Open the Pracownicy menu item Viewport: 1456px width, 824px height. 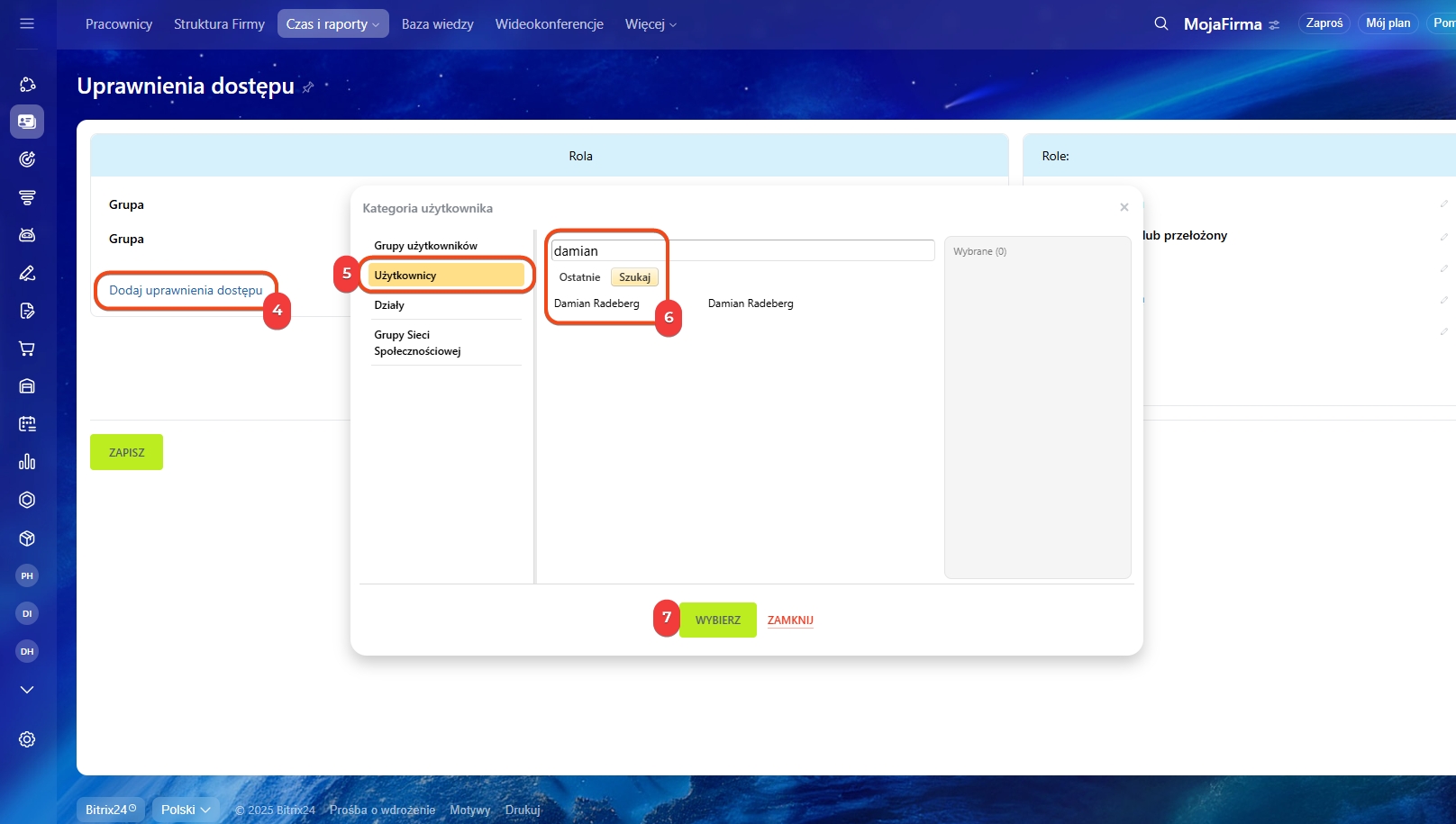118,24
